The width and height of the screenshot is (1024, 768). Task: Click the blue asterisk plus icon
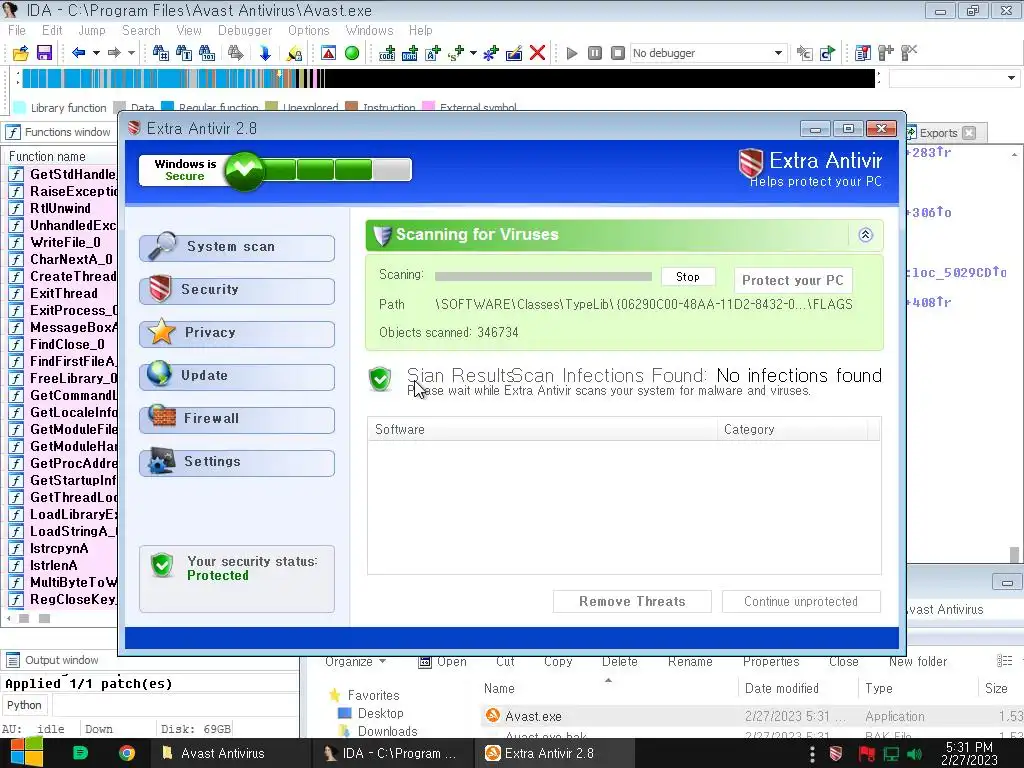[x=490, y=53]
